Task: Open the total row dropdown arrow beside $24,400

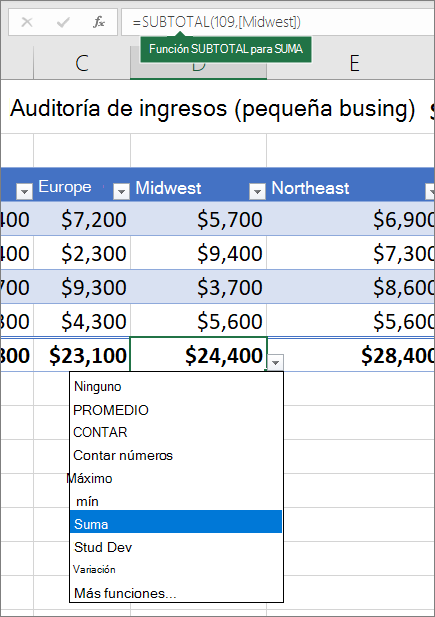Action: tap(276, 362)
